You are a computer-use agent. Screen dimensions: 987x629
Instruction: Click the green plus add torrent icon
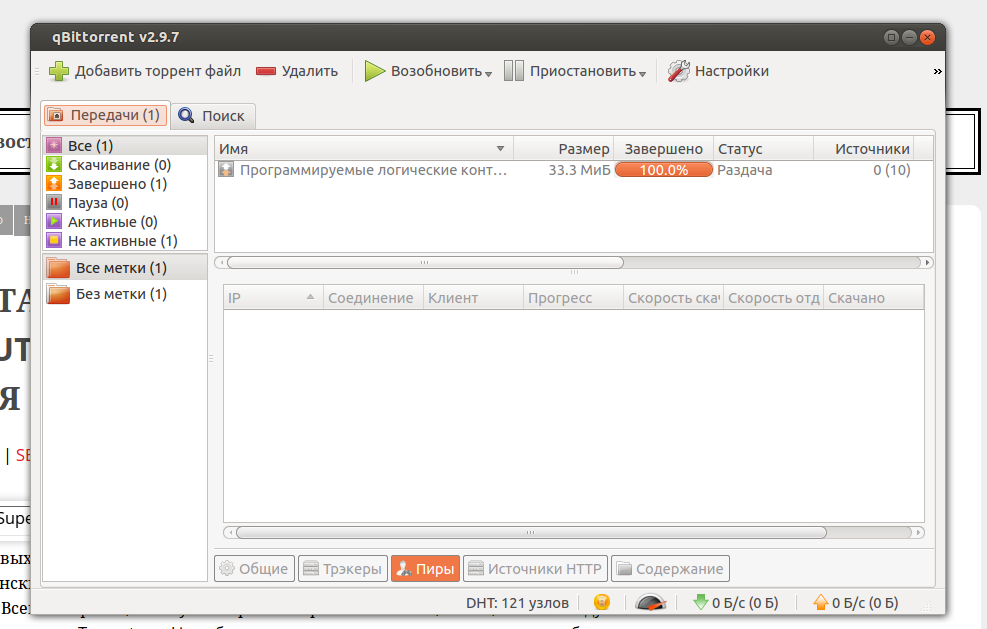click(x=59, y=71)
